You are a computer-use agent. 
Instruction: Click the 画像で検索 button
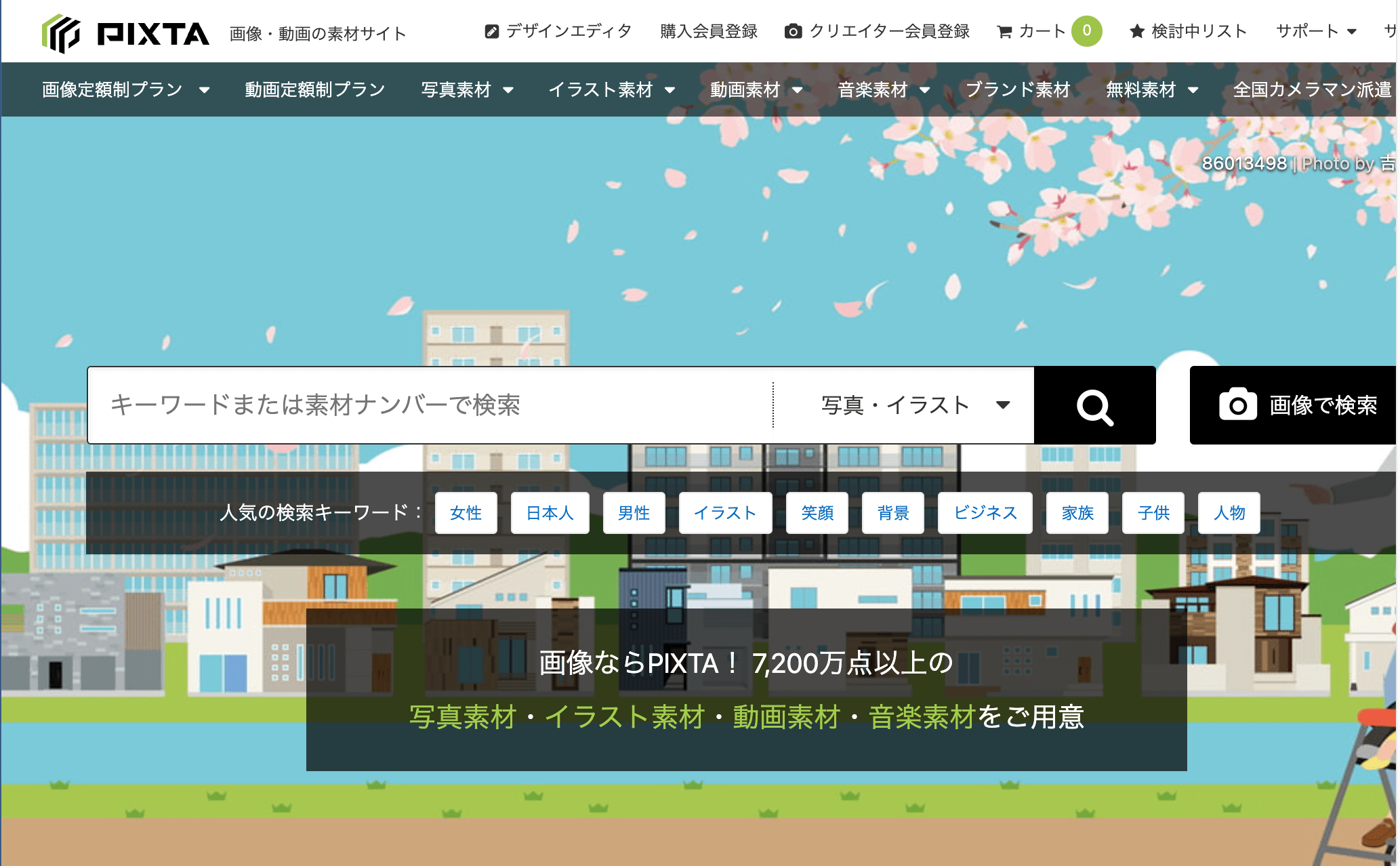[x=1294, y=405]
